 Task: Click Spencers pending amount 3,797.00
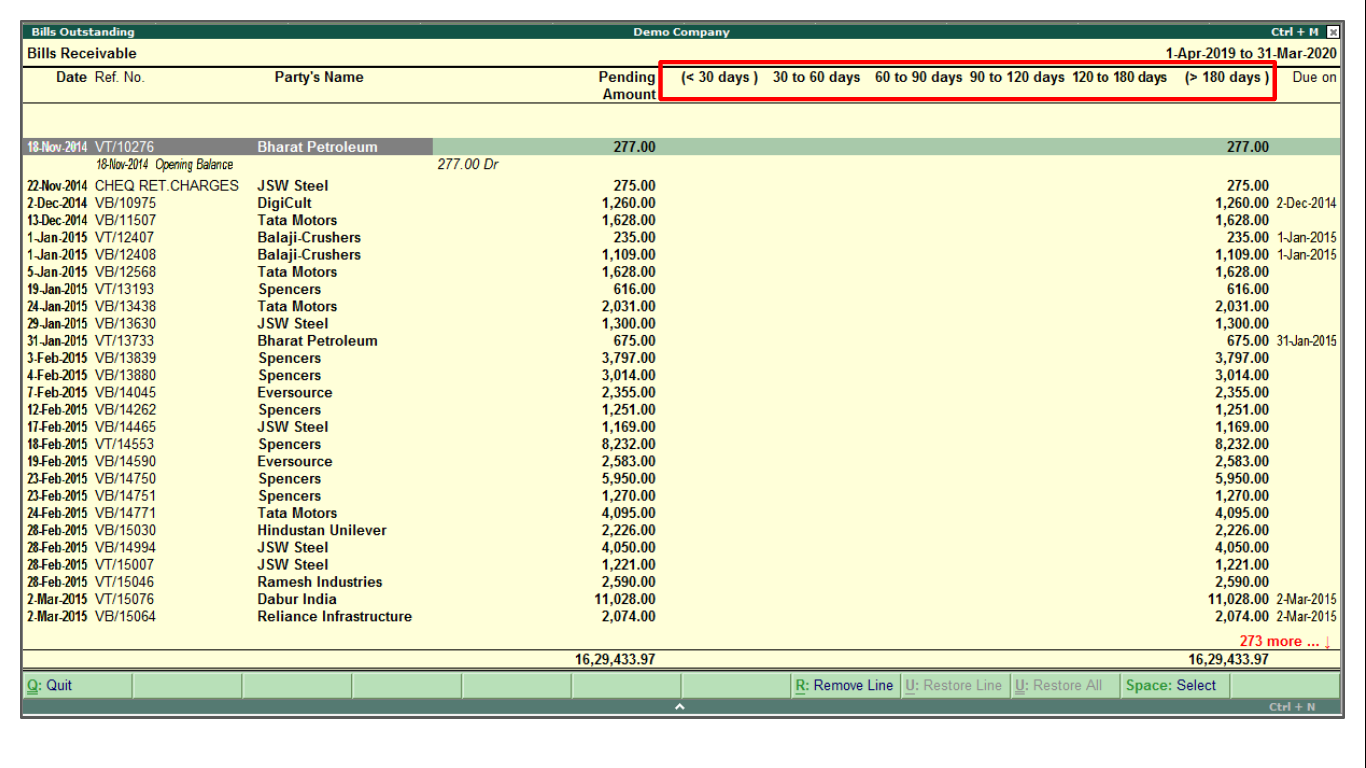tap(629, 358)
